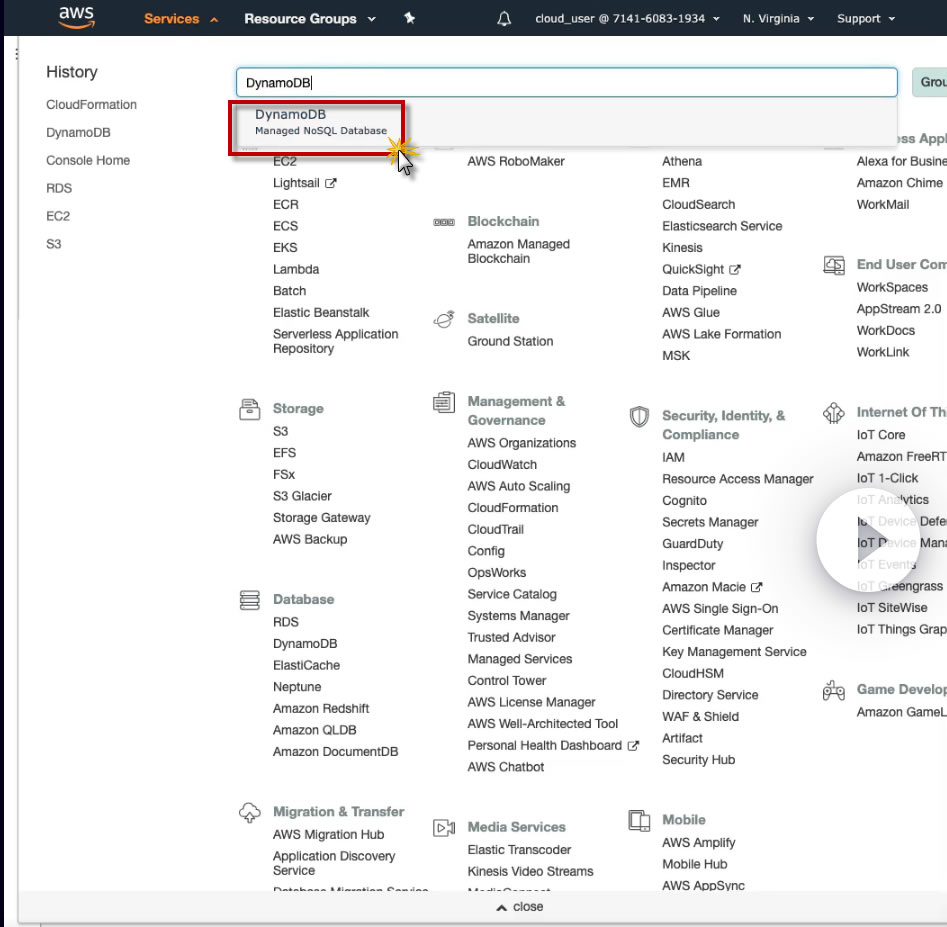Open AWS RoboMaker
The height and width of the screenshot is (927, 947).
pos(516,161)
